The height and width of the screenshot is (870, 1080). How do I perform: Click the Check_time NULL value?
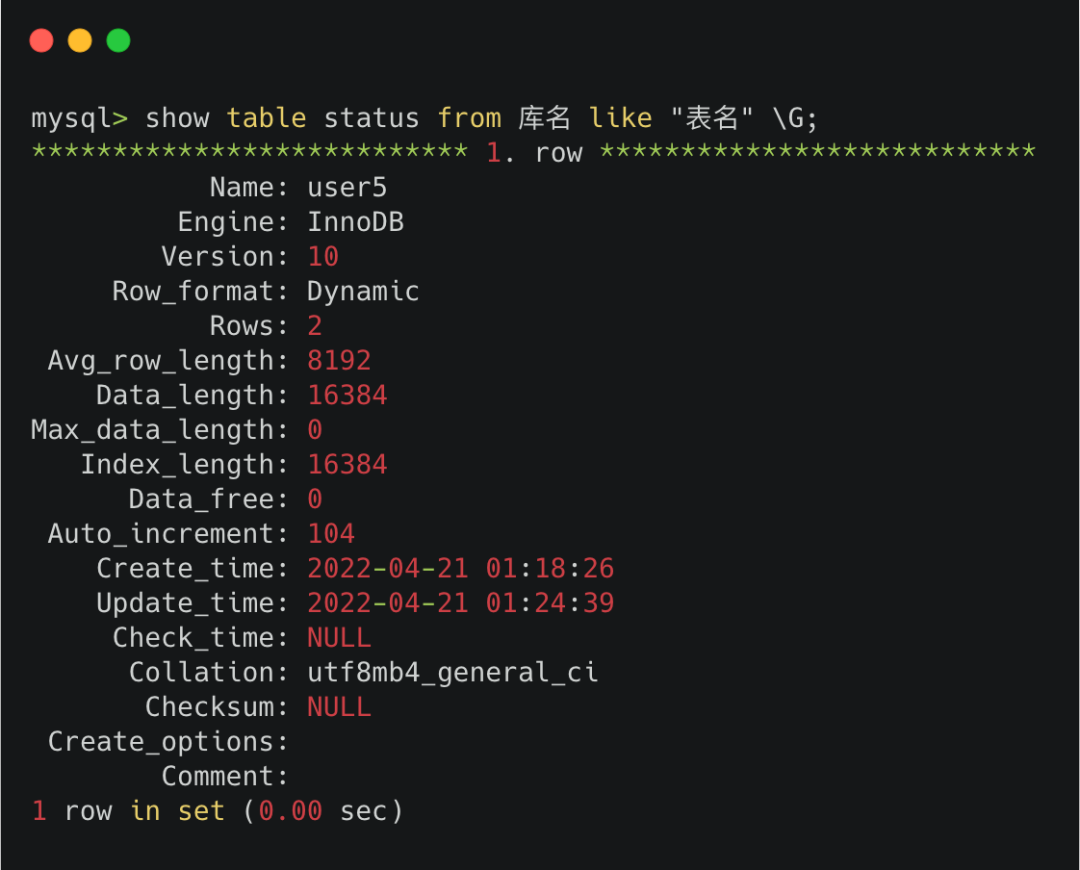click(339, 638)
